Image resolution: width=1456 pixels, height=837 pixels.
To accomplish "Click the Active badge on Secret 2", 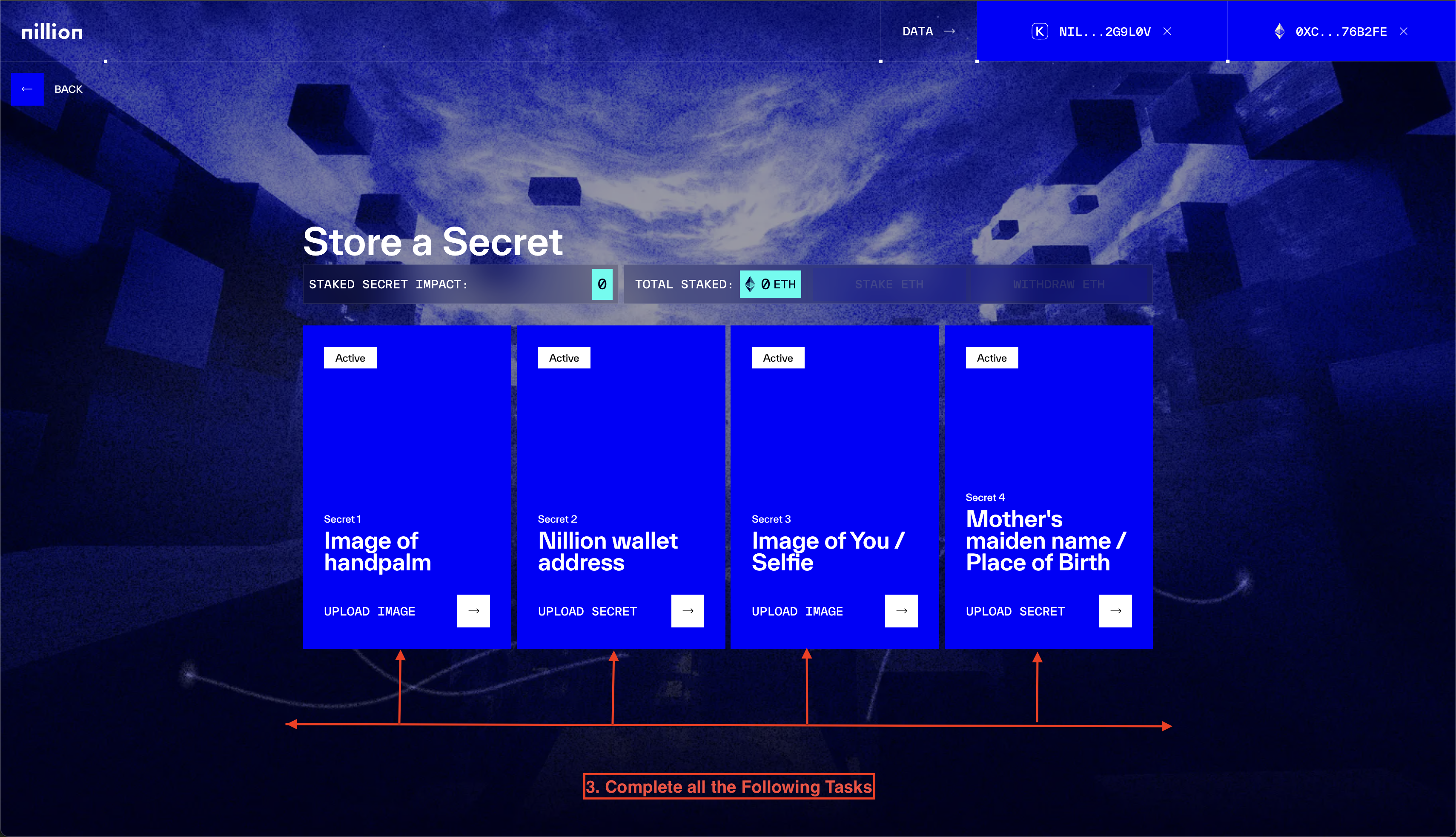I will 564,357.
